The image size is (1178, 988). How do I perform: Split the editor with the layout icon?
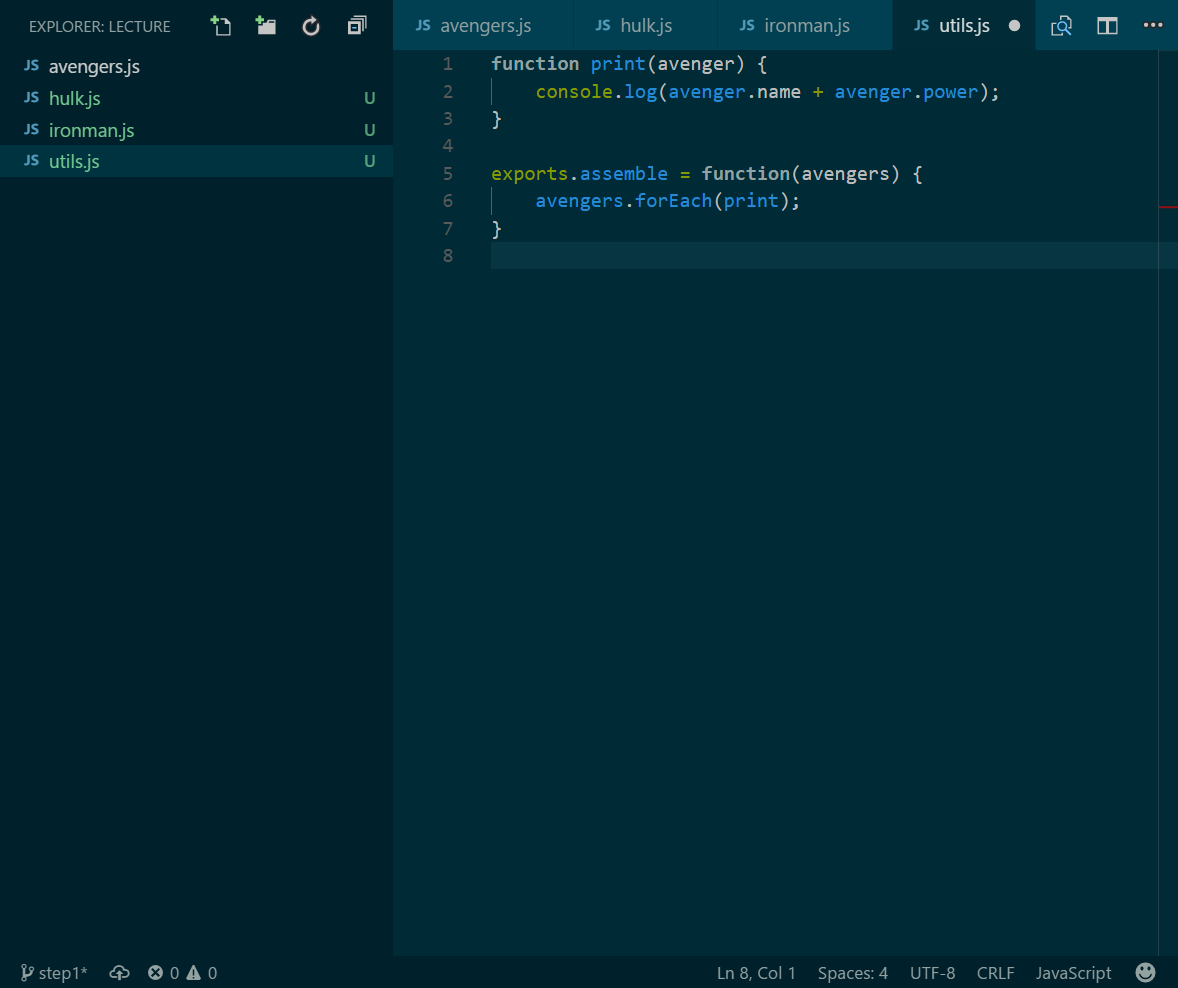point(1107,26)
